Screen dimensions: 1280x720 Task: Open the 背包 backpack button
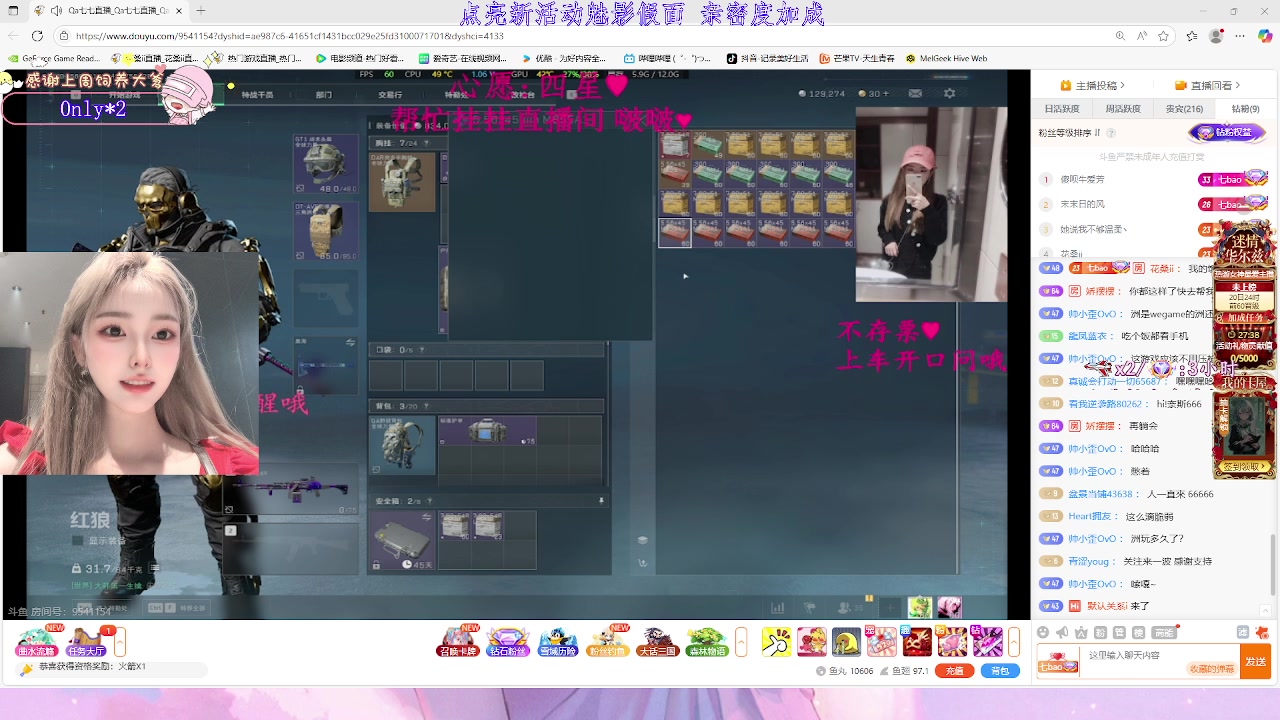[x=1000, y=671]
